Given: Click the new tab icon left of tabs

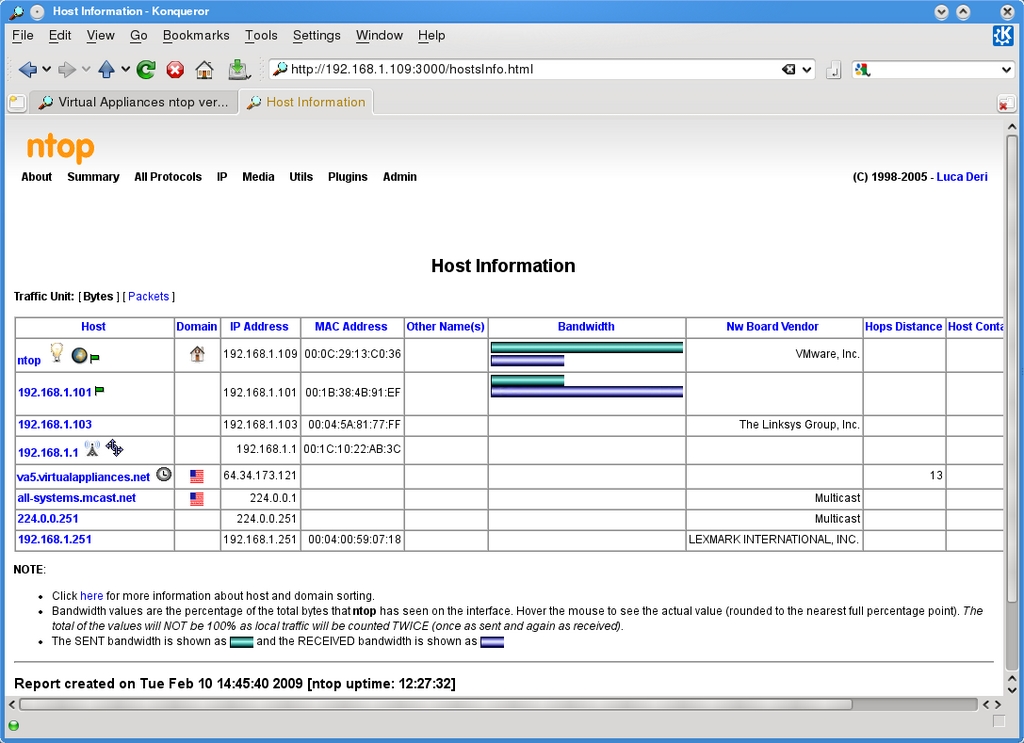Looking at the screenshot, I should [17, 102].
